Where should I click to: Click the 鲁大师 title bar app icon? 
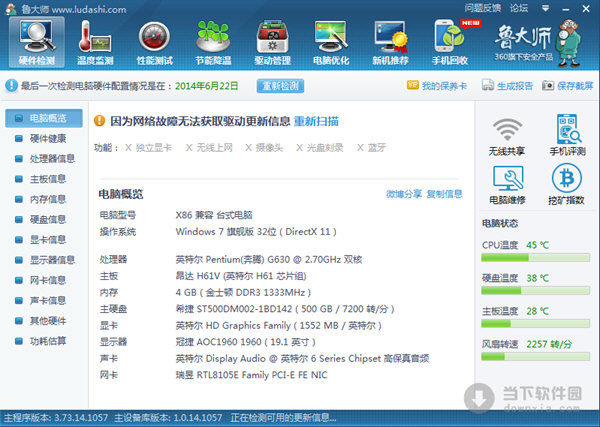point(10,8)
